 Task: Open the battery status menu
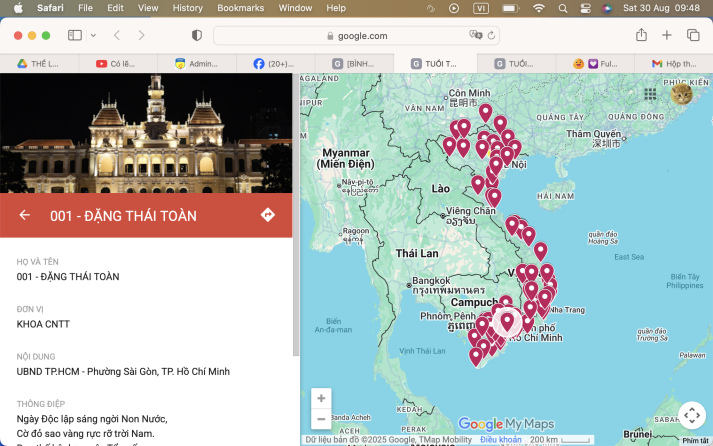510,8
